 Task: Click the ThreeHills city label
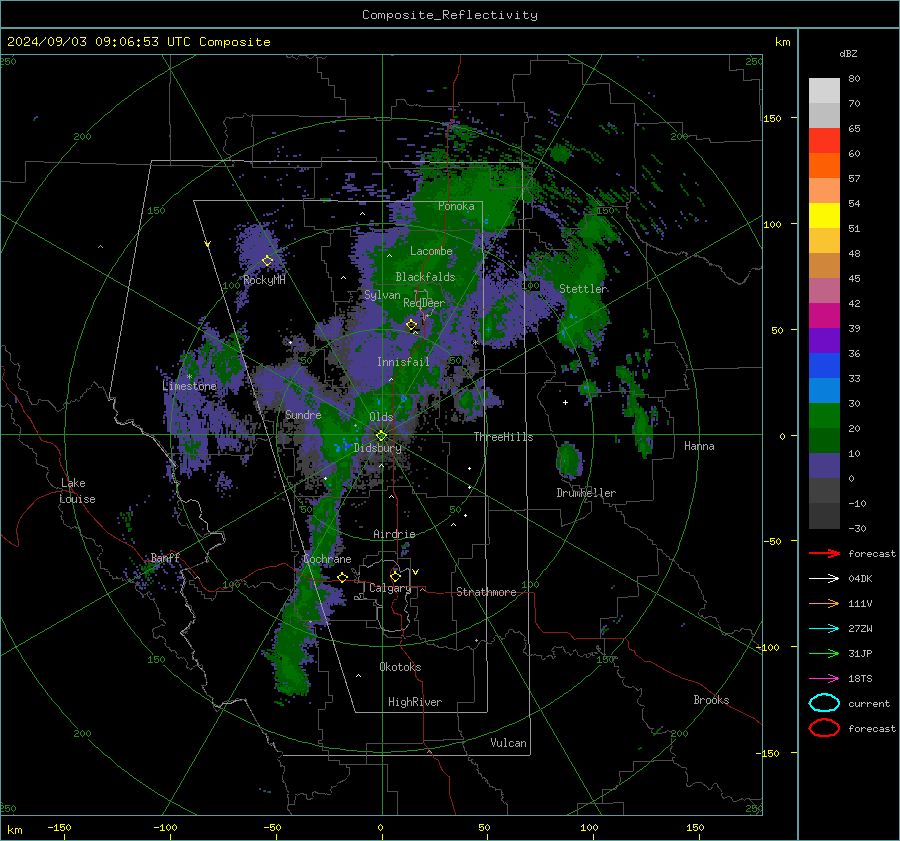(x=503, y=437)
